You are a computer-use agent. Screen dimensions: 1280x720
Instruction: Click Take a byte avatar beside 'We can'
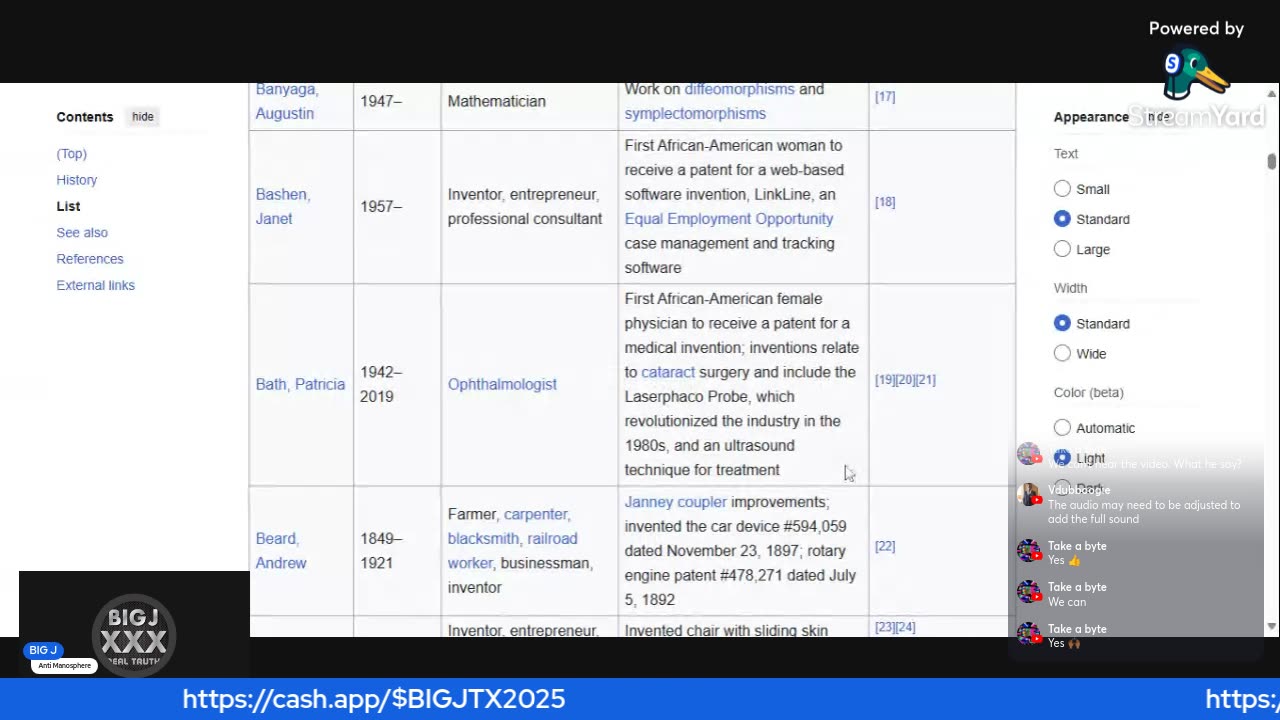[x=1029, y=592]
